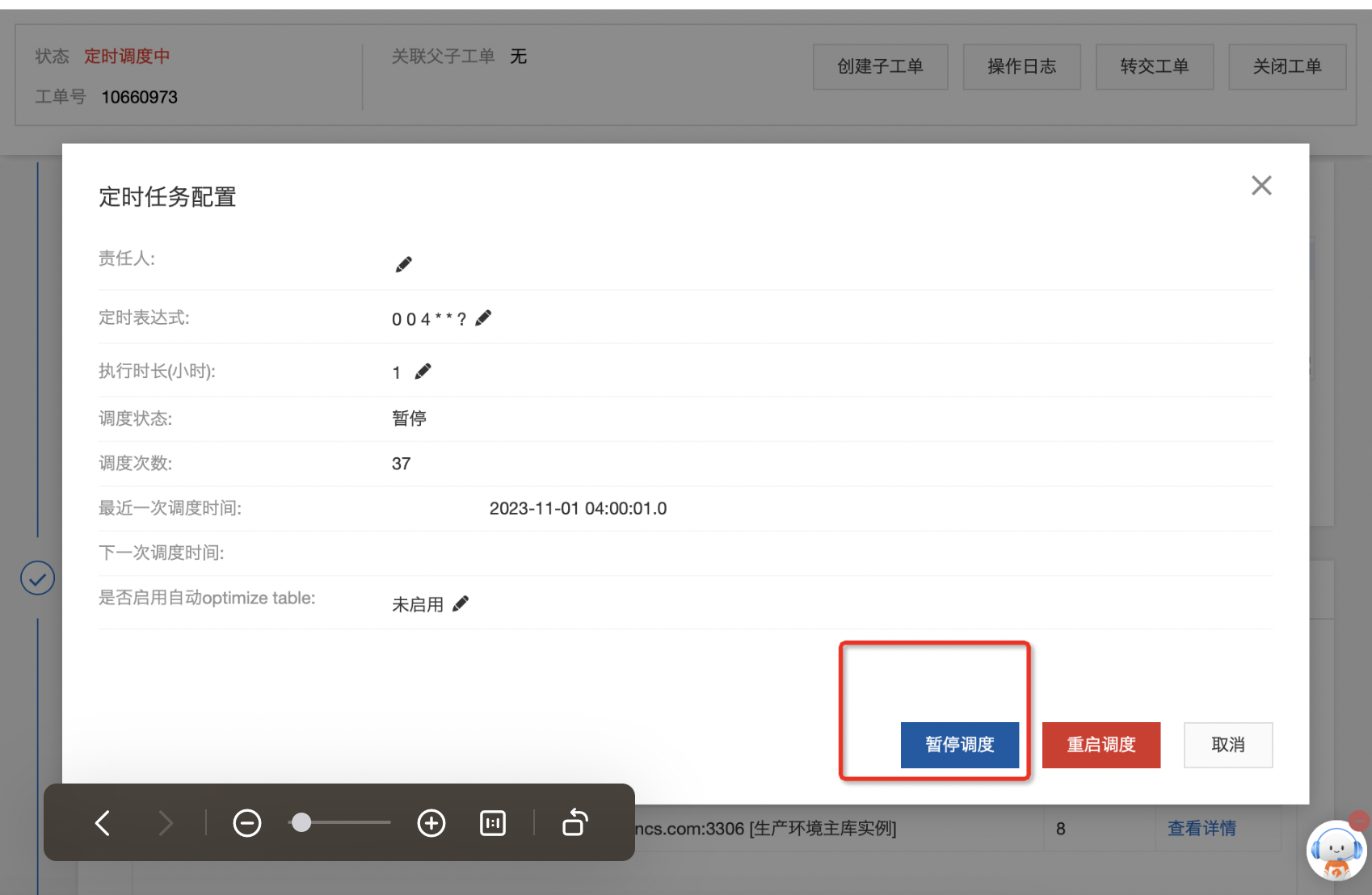Click the 定时任务配置 dialog title
Screen dimensions: 1372x895
click(x=167, y=196)
